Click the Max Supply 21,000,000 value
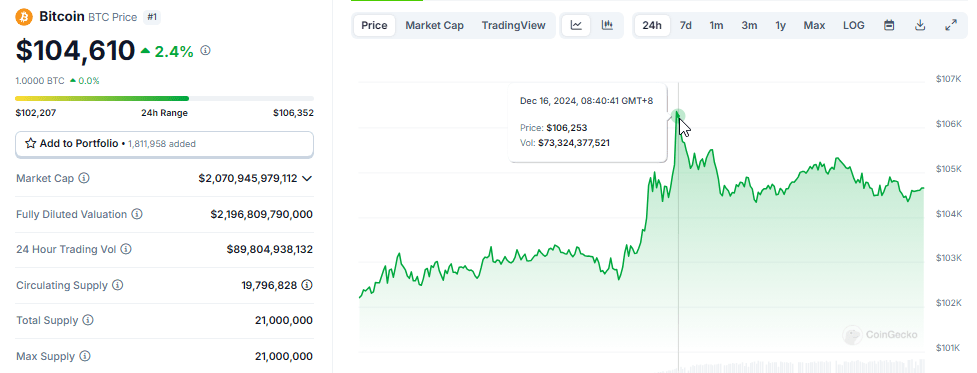 [x=284, y=356]
